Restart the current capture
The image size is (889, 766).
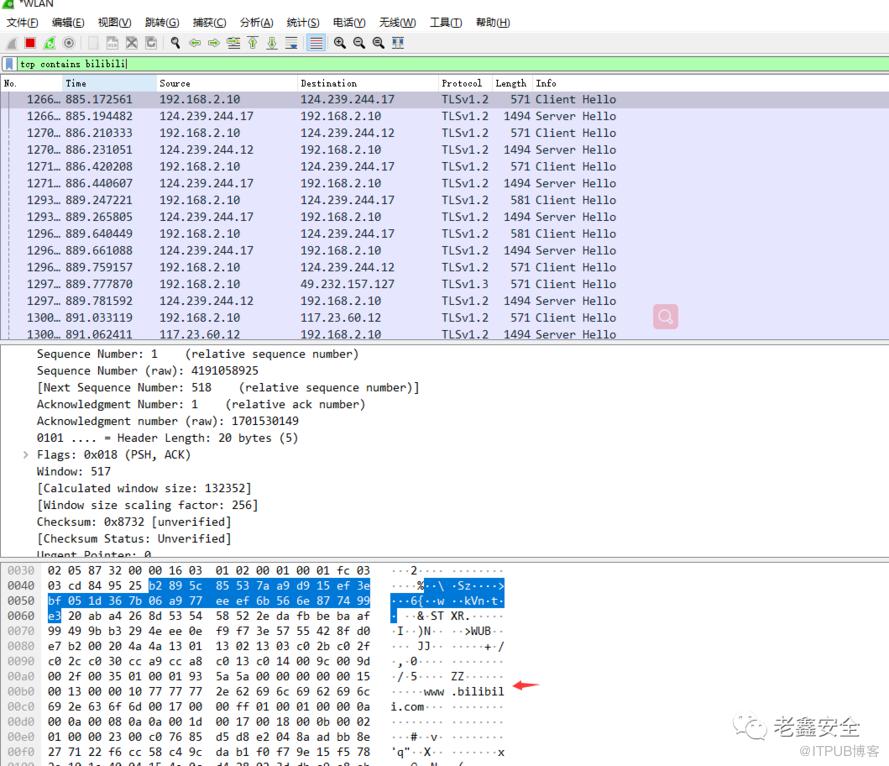tap(49, 43)
